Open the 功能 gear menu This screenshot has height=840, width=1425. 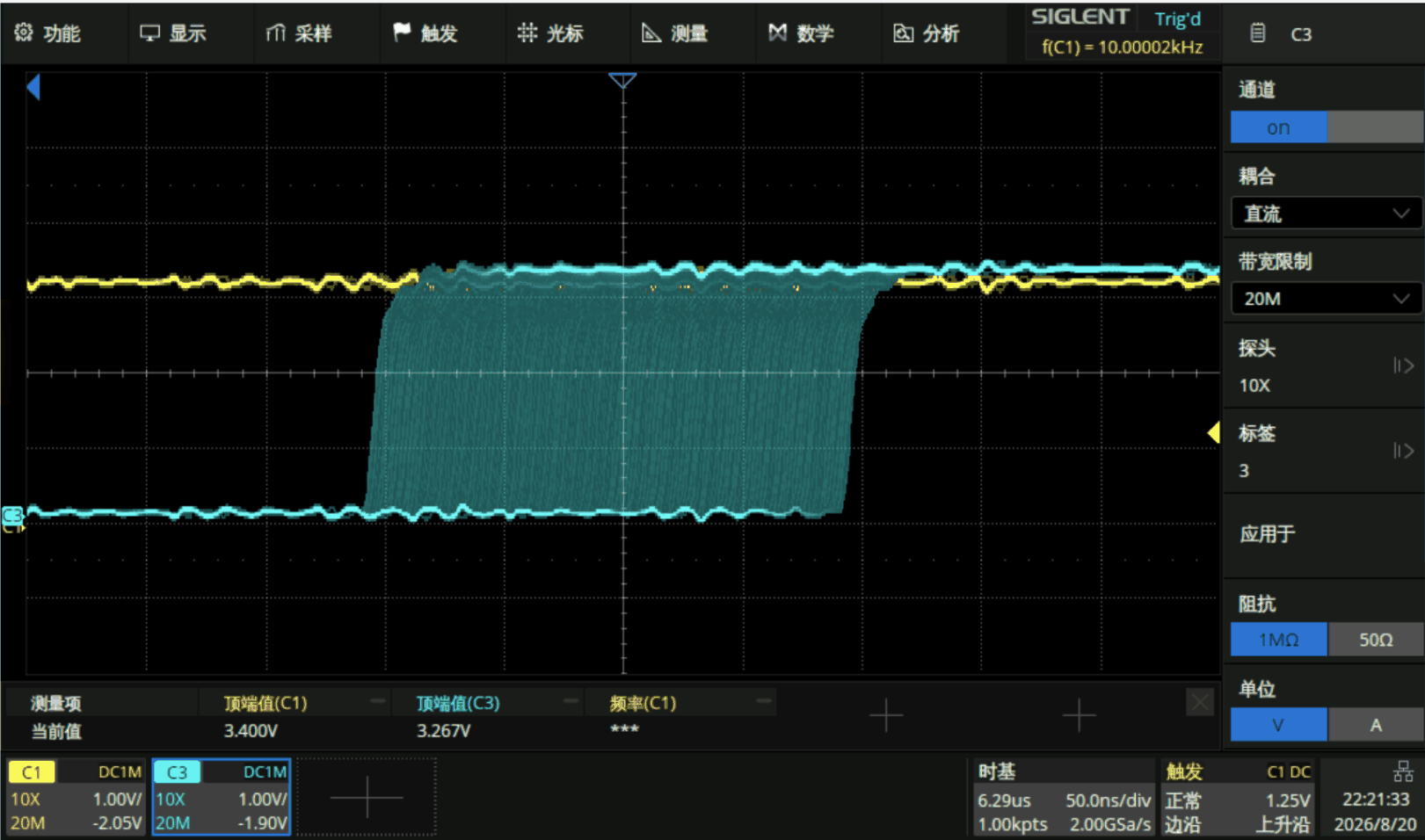(x=48, y=33)
